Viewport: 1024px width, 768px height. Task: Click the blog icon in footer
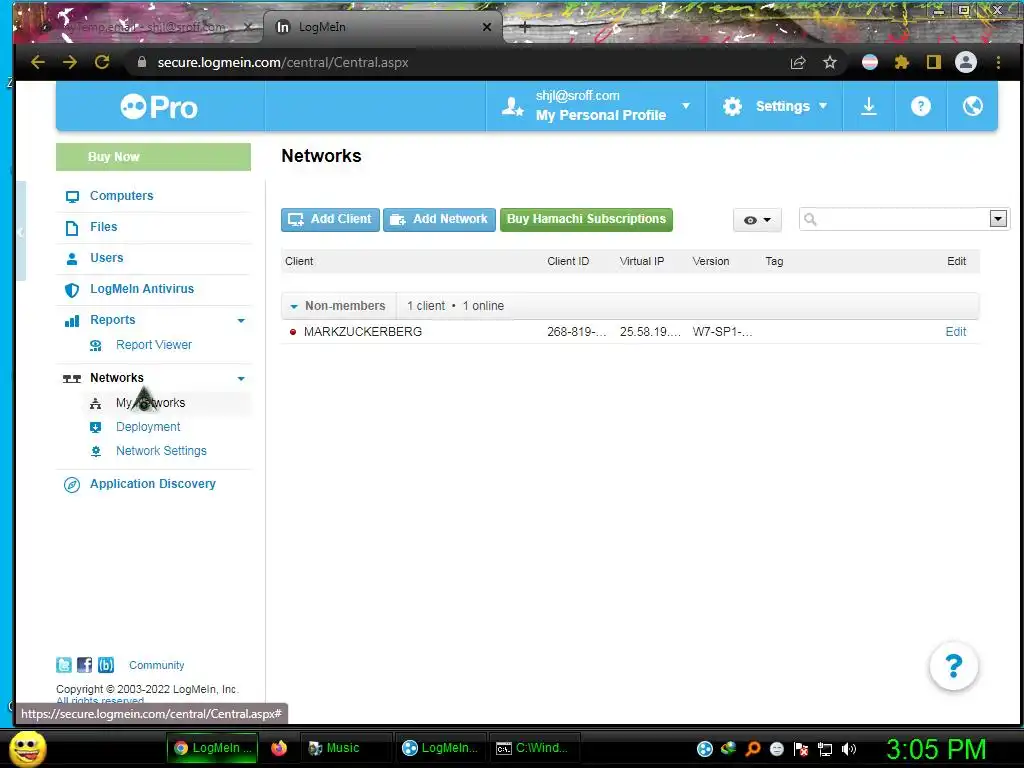(x=106, y=665)
